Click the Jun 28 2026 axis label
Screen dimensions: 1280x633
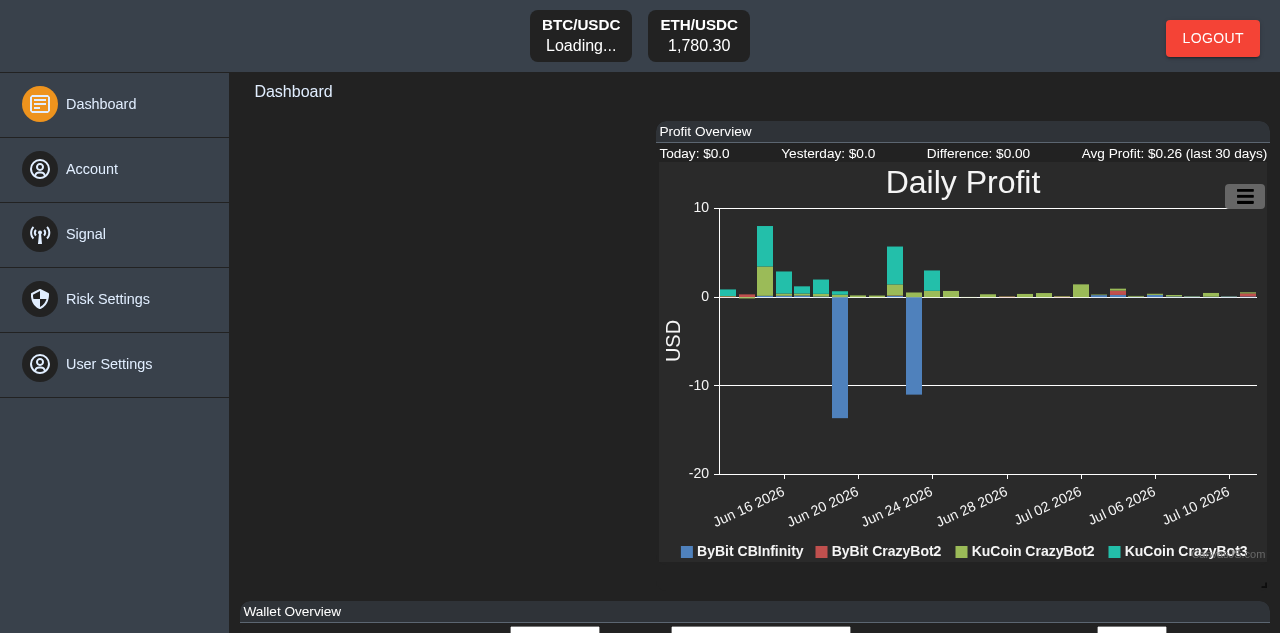tap(972, 506)
